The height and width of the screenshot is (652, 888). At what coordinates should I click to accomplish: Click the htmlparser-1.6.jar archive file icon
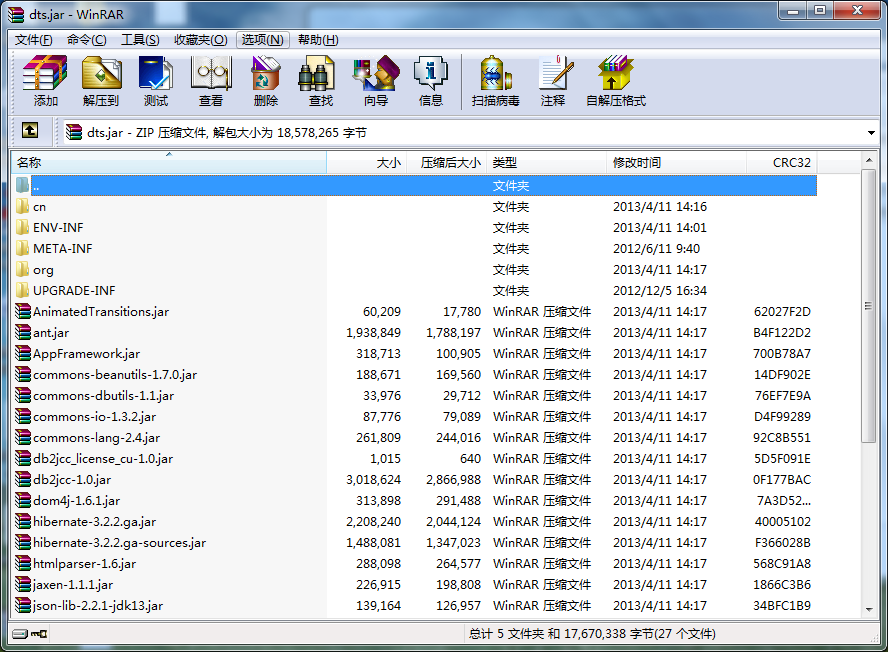[23, 563]
